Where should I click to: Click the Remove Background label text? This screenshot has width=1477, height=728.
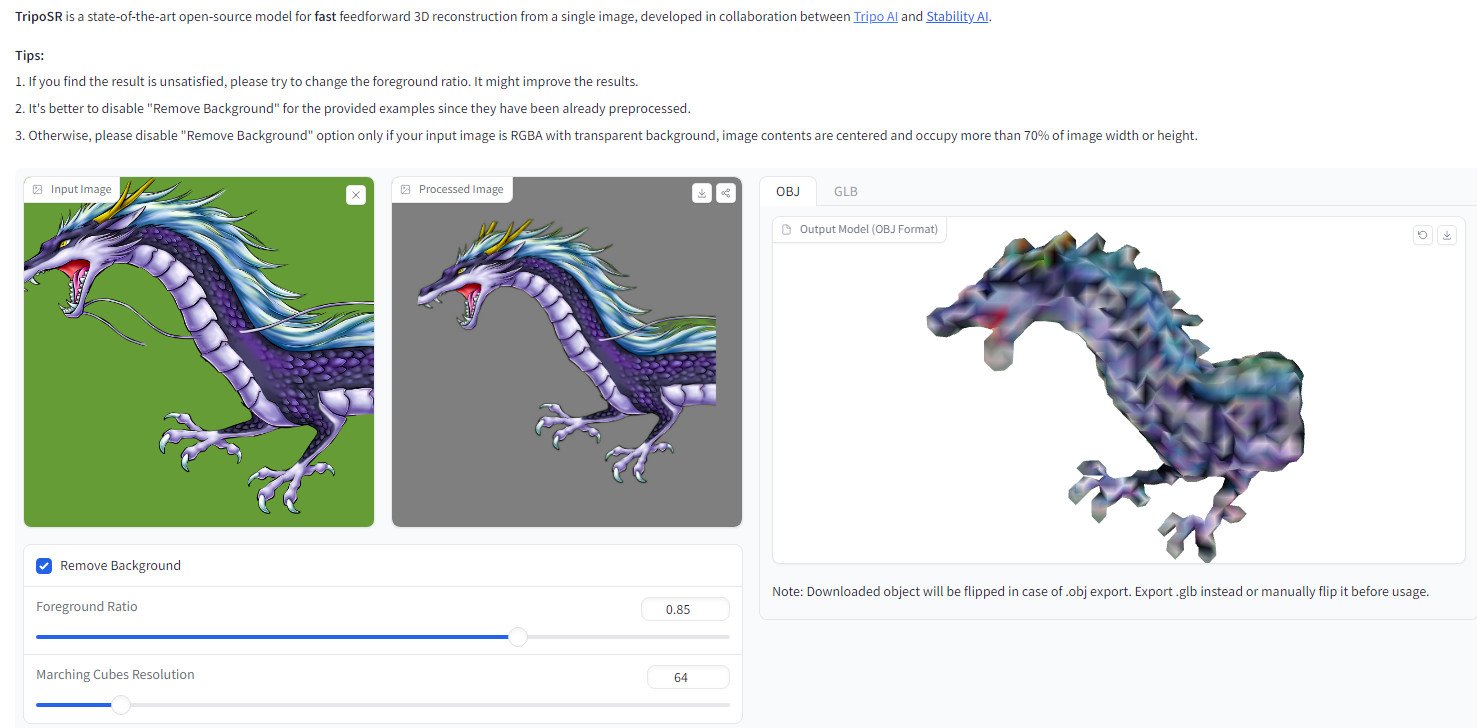click(x=120, y=566)
